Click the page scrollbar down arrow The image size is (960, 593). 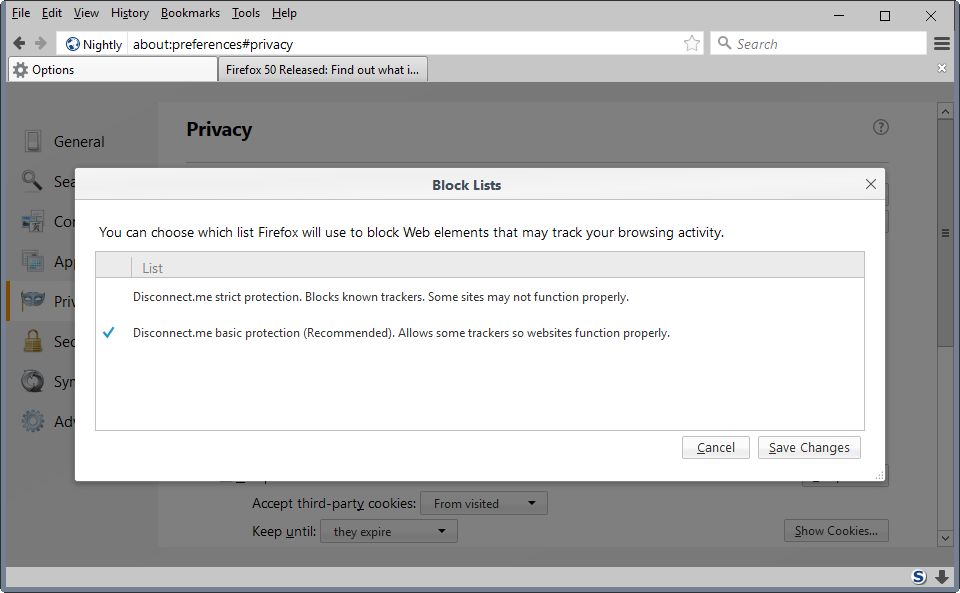coord(945,538)
